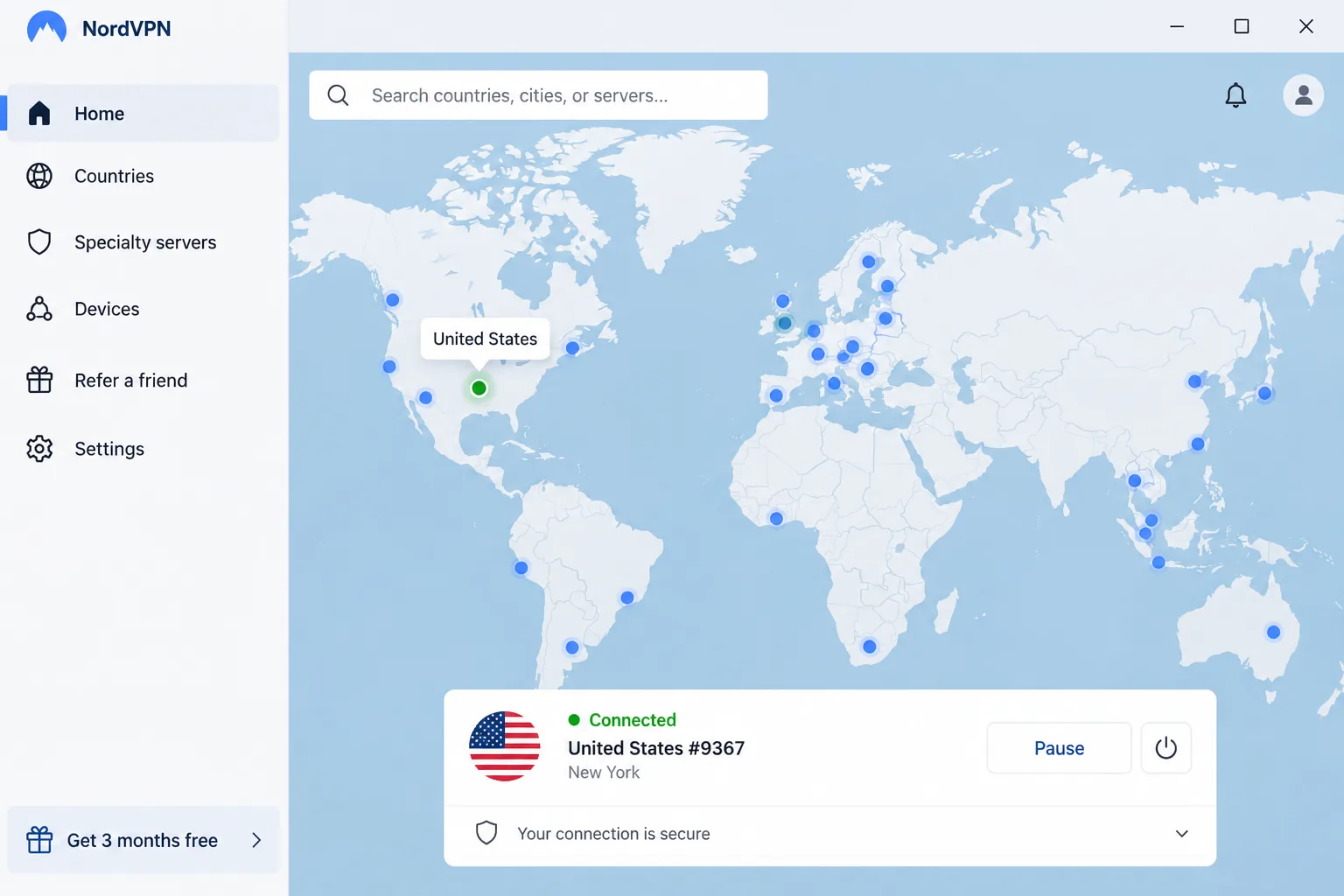Maximize the NordVPN window
The height and width of the screenshot is (896, 1344).
pos(1241,26)
